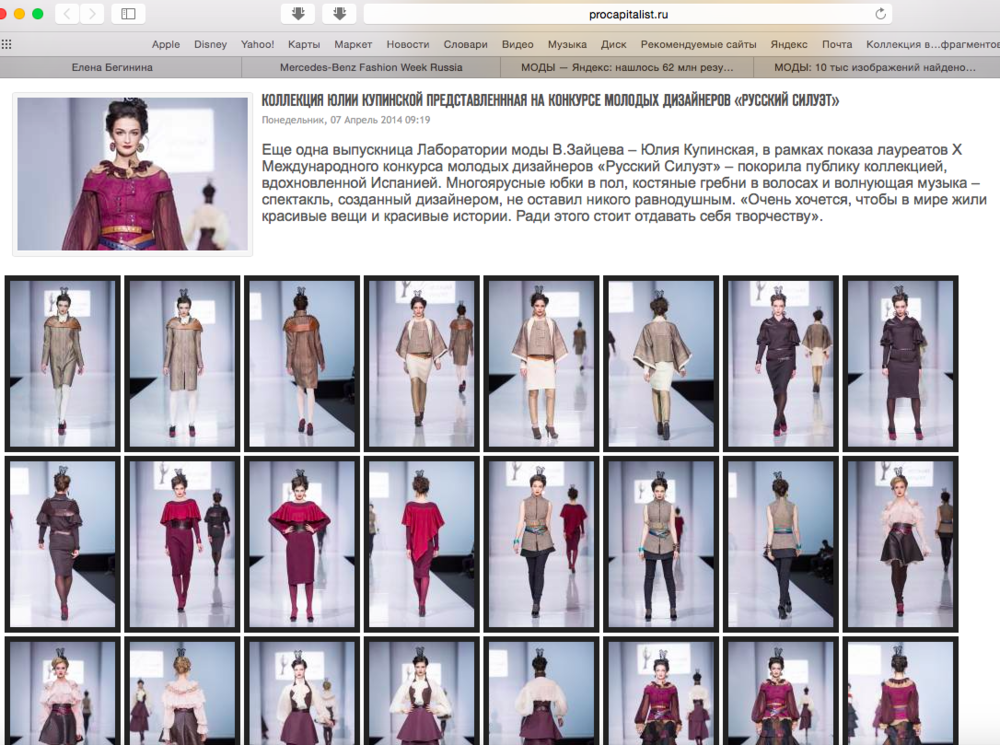Open the Новости bookmark
Screen dimensions: 1000x745
(408, 44)
